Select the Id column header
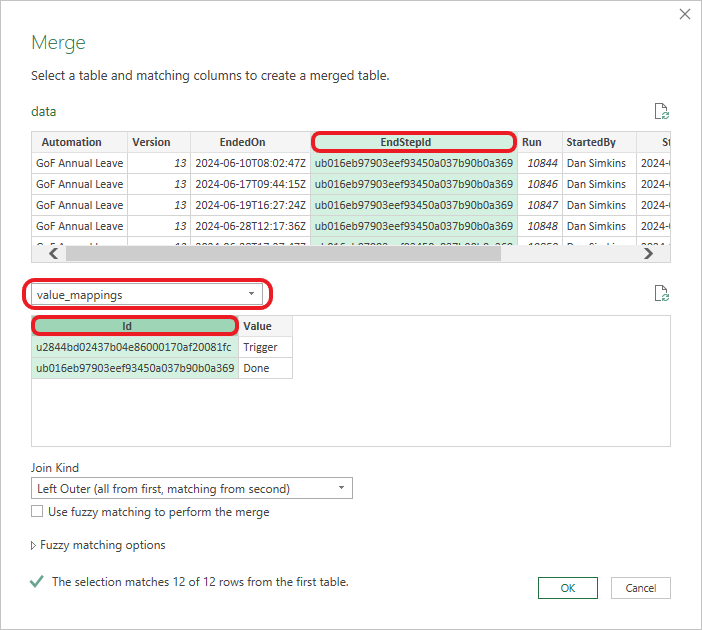This screenshot has height=630, width=702. [x=135, y=326]
